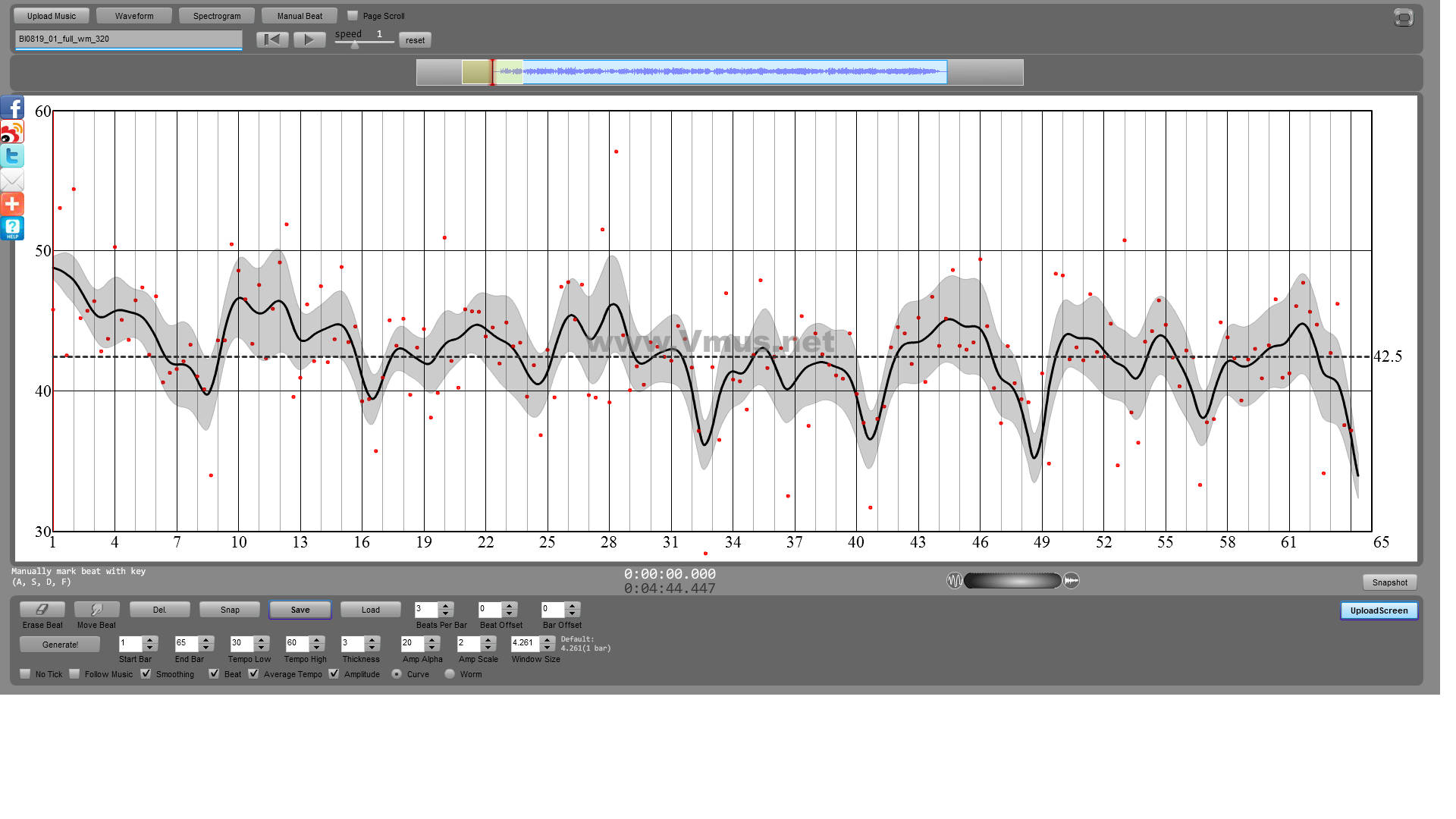
Task: Click the Generate! button
Action: [60, 644]
